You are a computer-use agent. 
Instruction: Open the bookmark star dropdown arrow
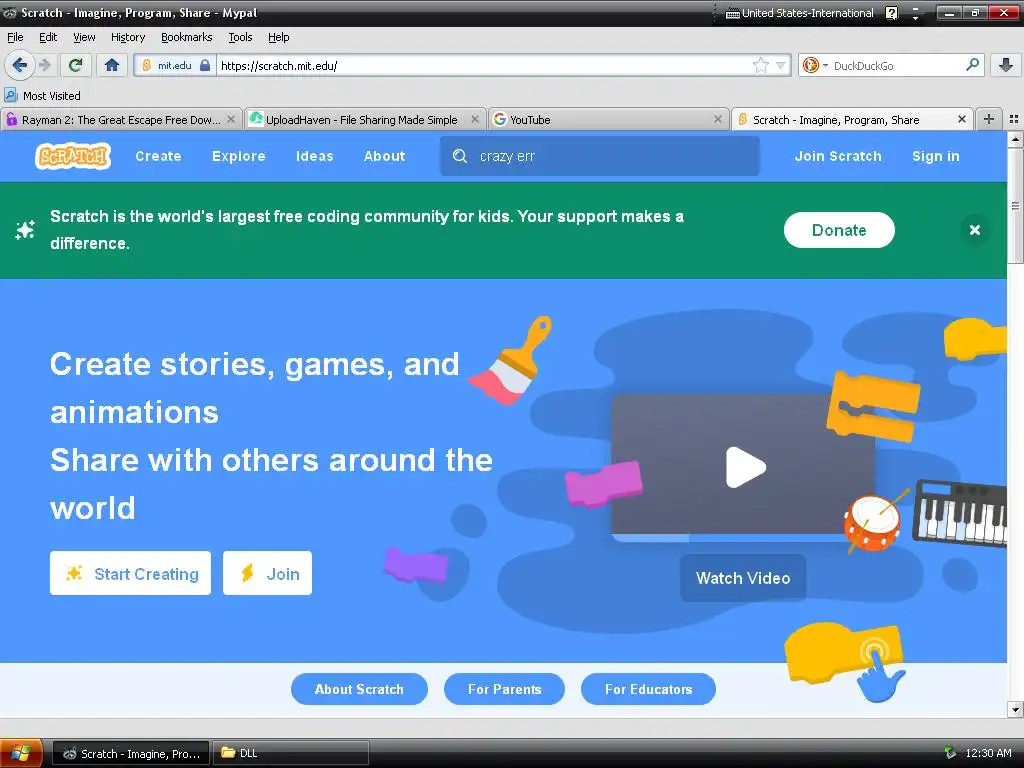780,65
